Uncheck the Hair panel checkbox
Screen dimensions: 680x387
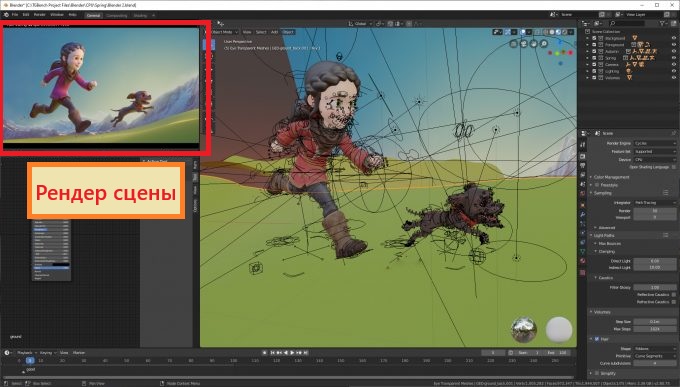[x=597, y=339]
